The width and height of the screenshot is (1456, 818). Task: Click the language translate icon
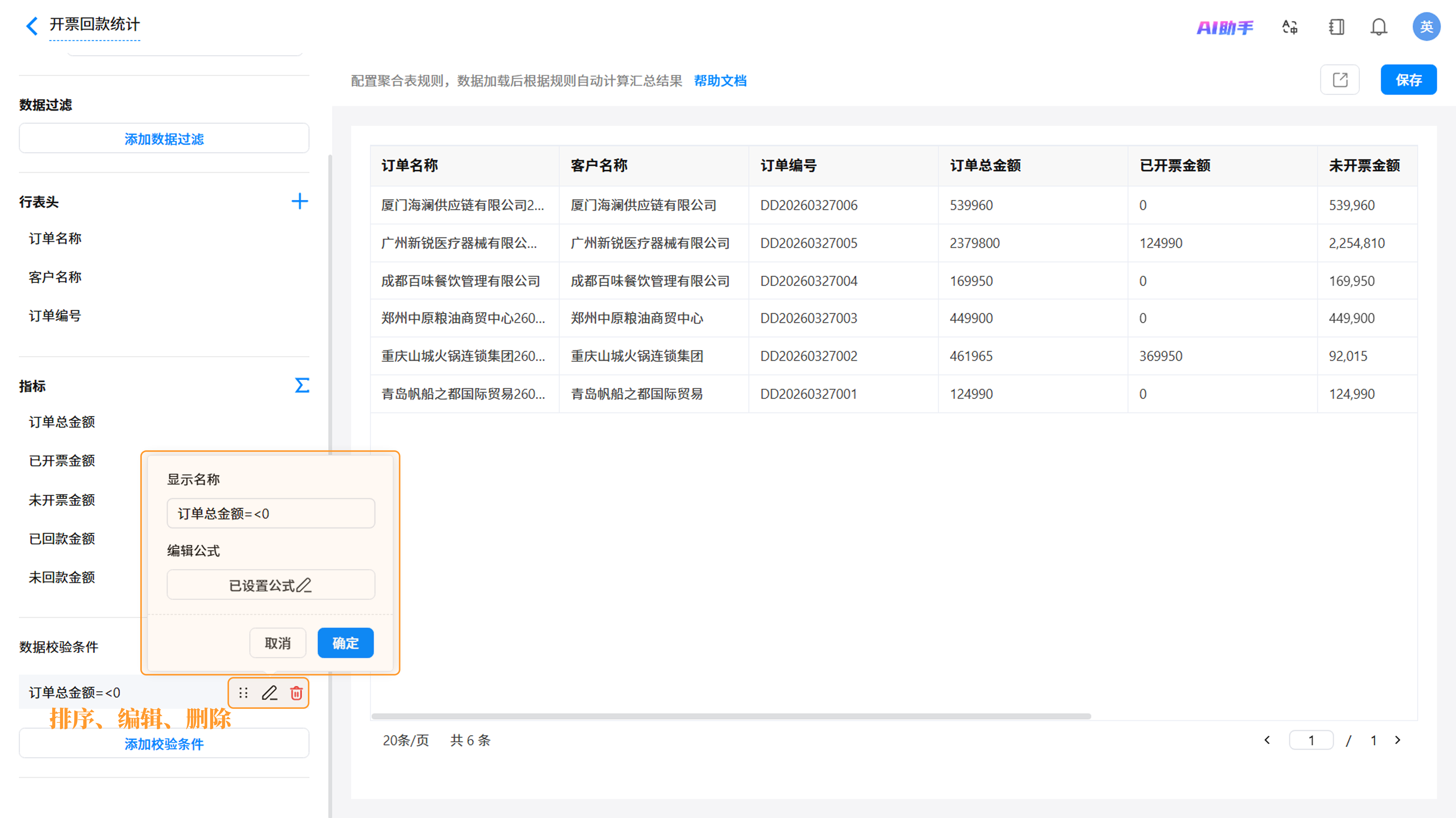pyautogui.click(x=1290, y=27)
